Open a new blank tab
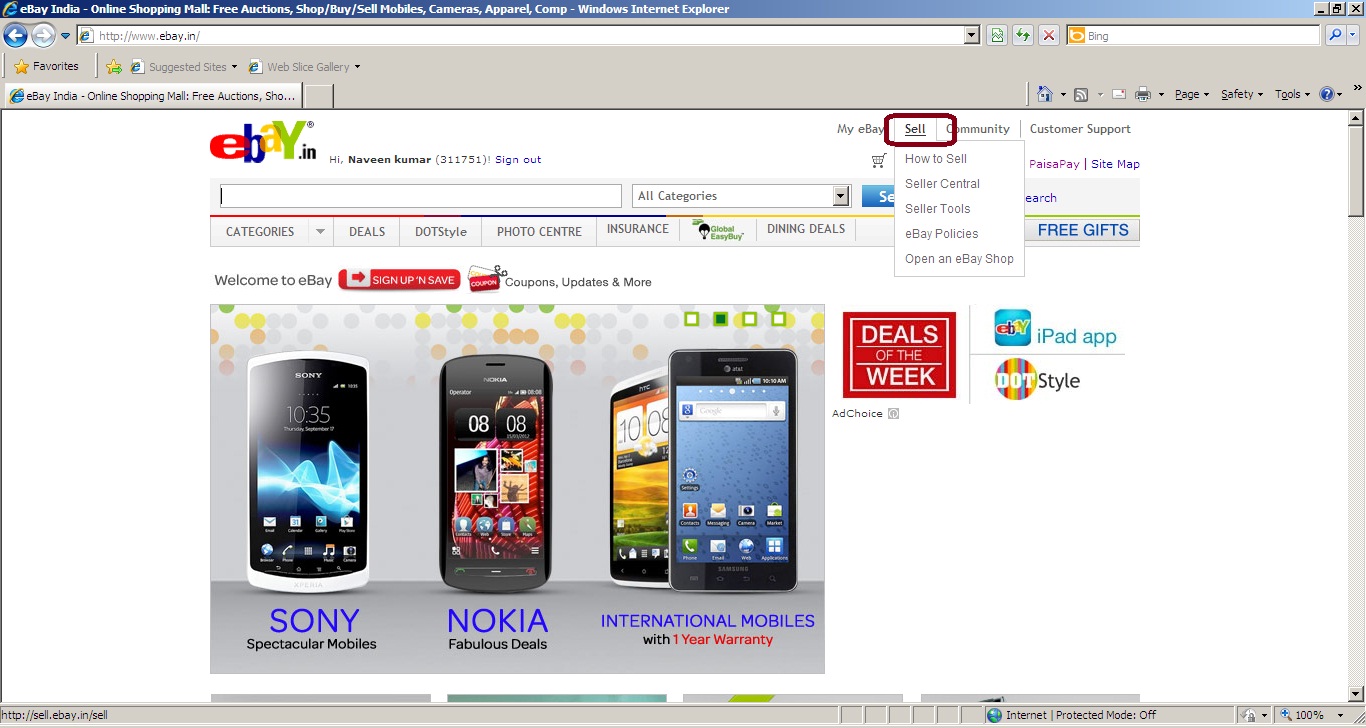Viewport: 1366px width, 728px height. 318,96
